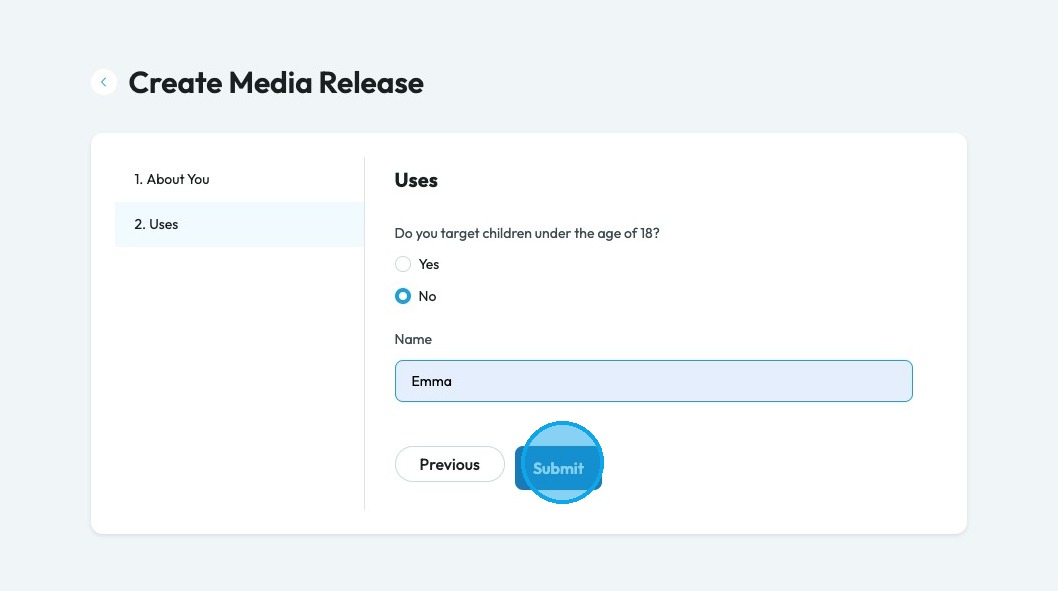Screen dimensions: 1058x591
Task: Select the "Yes" radio button circle
Action: point(403,264)
